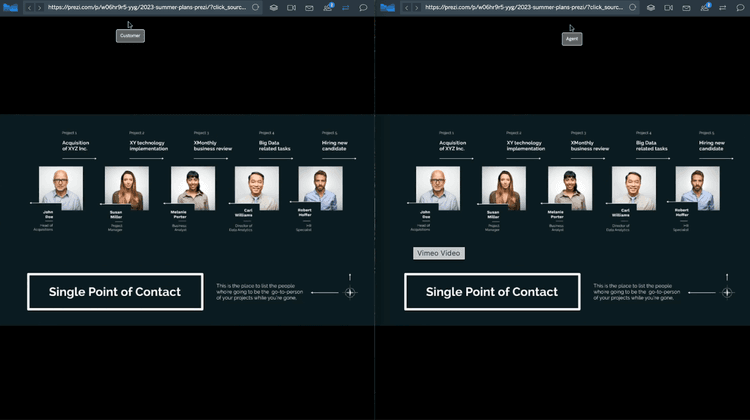Click the swap arrows icon in Agent toolbar
The height and width of the screenshot is (420, 750).
point(722,7)
